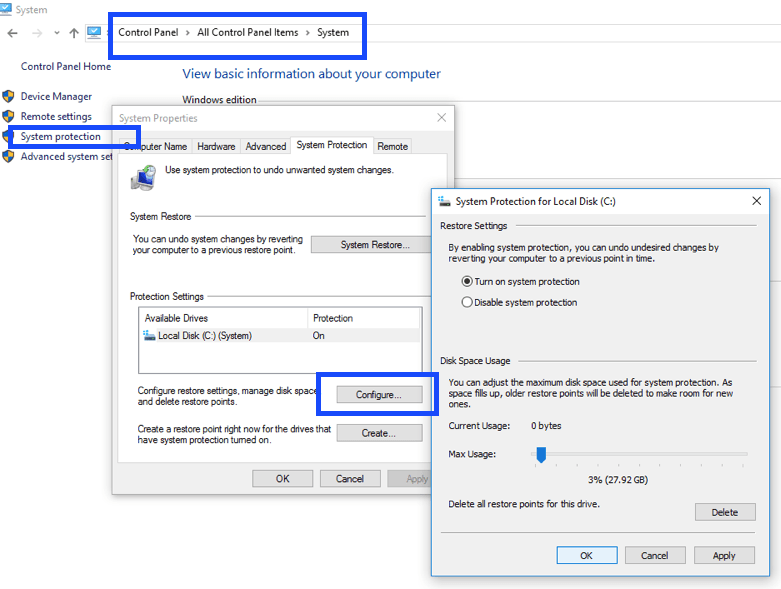Viewport: 781px width, 589px height.
Task: Select Disable system protection radio button
Action: tap(467, 302)
